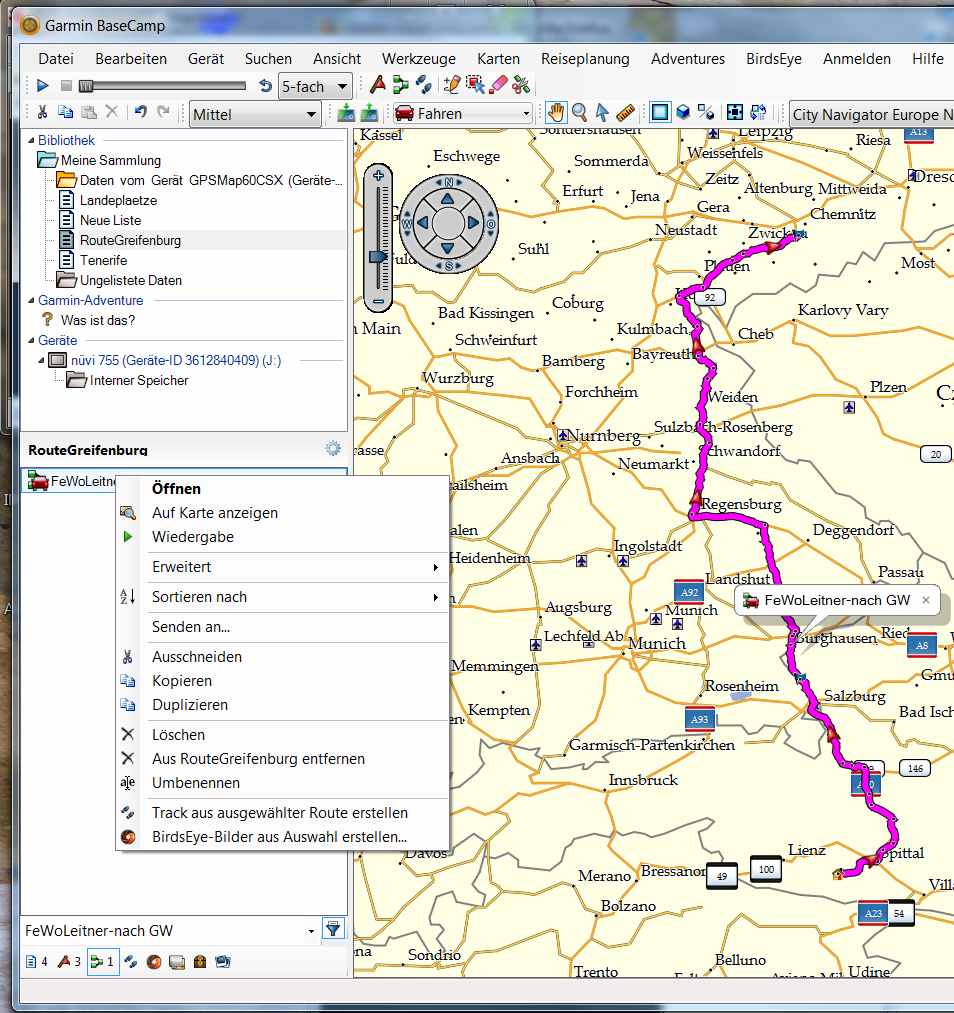Screen dimensions: 954x1013
Task: Click the center on selection icon
Action: [734, 112]
